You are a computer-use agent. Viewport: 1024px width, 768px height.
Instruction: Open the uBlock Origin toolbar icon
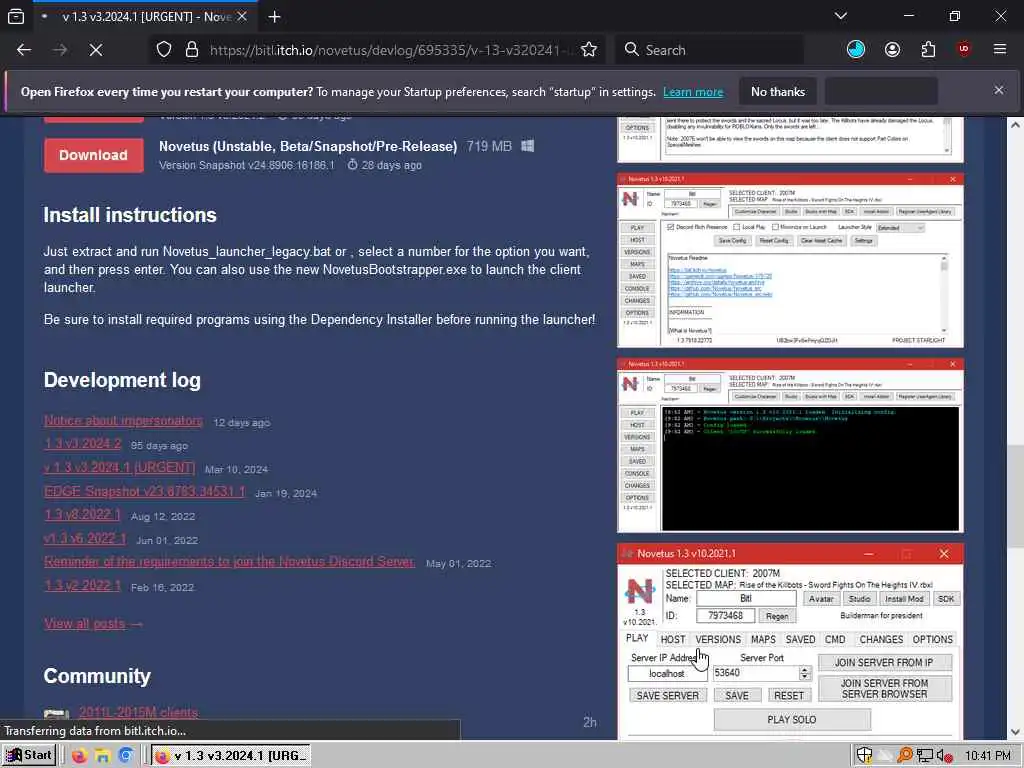click(964, 49)
